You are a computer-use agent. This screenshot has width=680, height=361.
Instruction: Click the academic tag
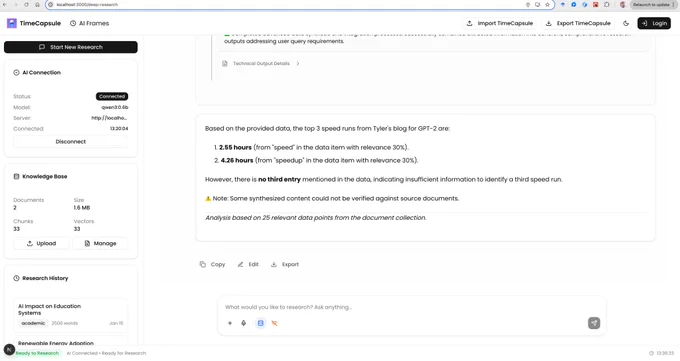point(33,323)
